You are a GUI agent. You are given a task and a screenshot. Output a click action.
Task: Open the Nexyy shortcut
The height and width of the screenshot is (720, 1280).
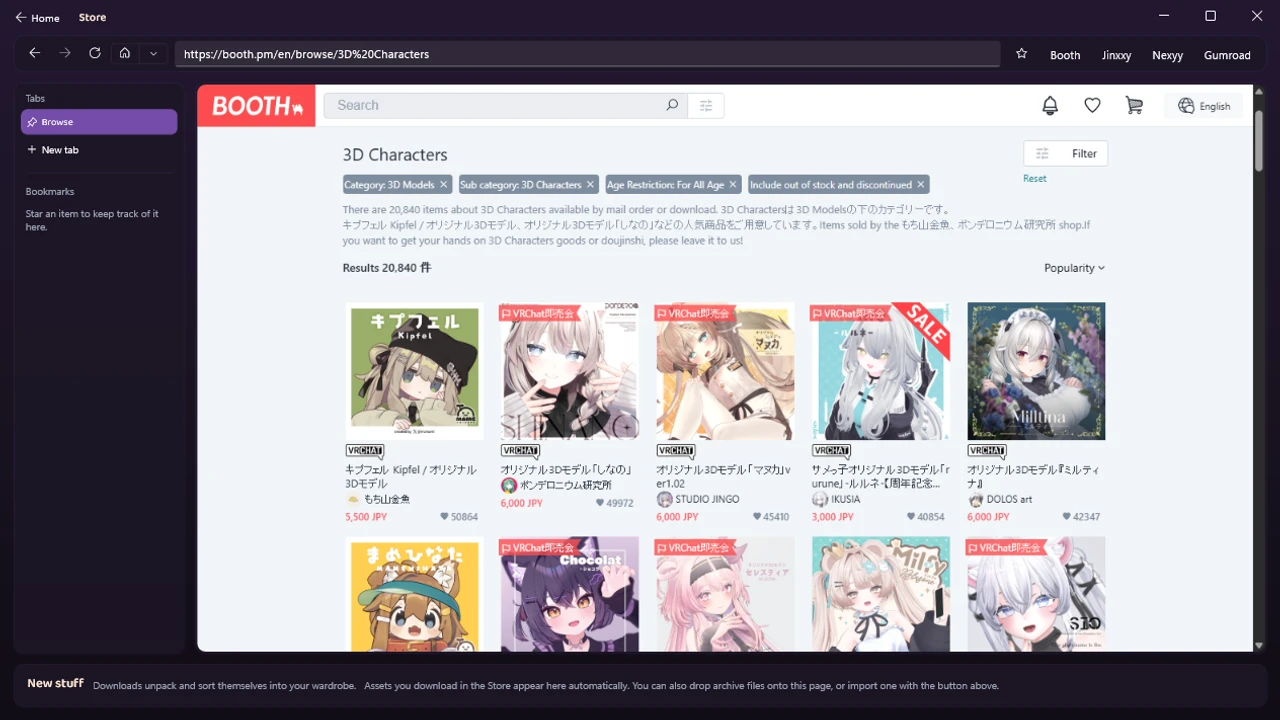pos(1167,55)
